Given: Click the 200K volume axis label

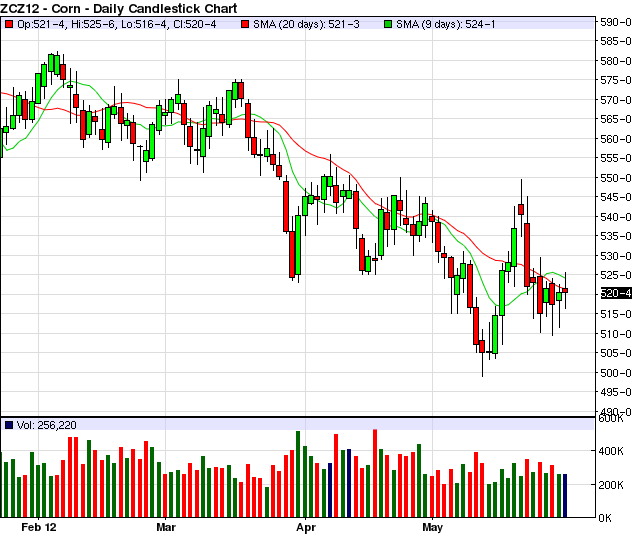Looking at the screenshot, I should pos(611,485).
